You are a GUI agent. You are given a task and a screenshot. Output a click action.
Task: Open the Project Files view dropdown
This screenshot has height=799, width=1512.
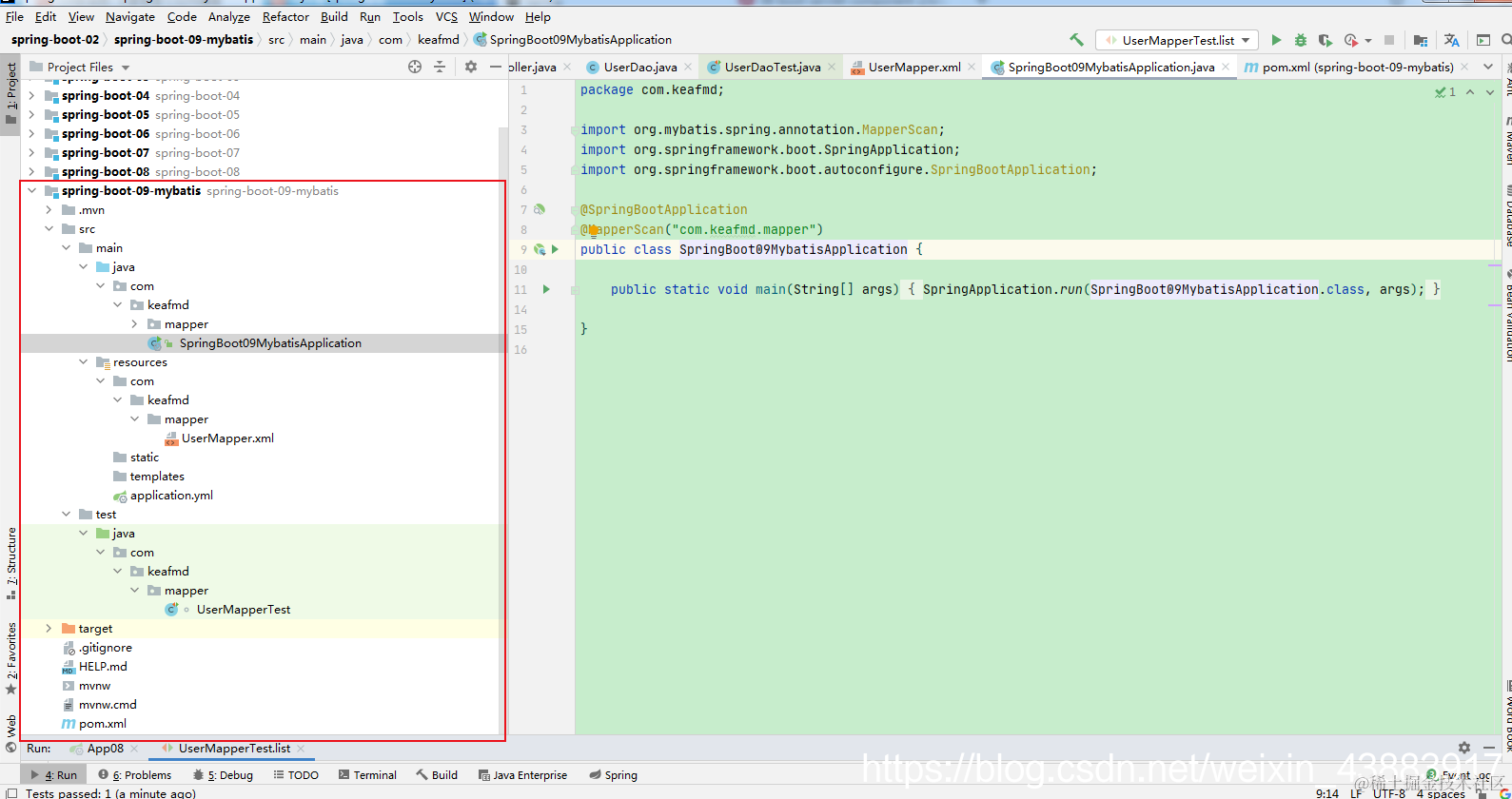tap(126, 68)
